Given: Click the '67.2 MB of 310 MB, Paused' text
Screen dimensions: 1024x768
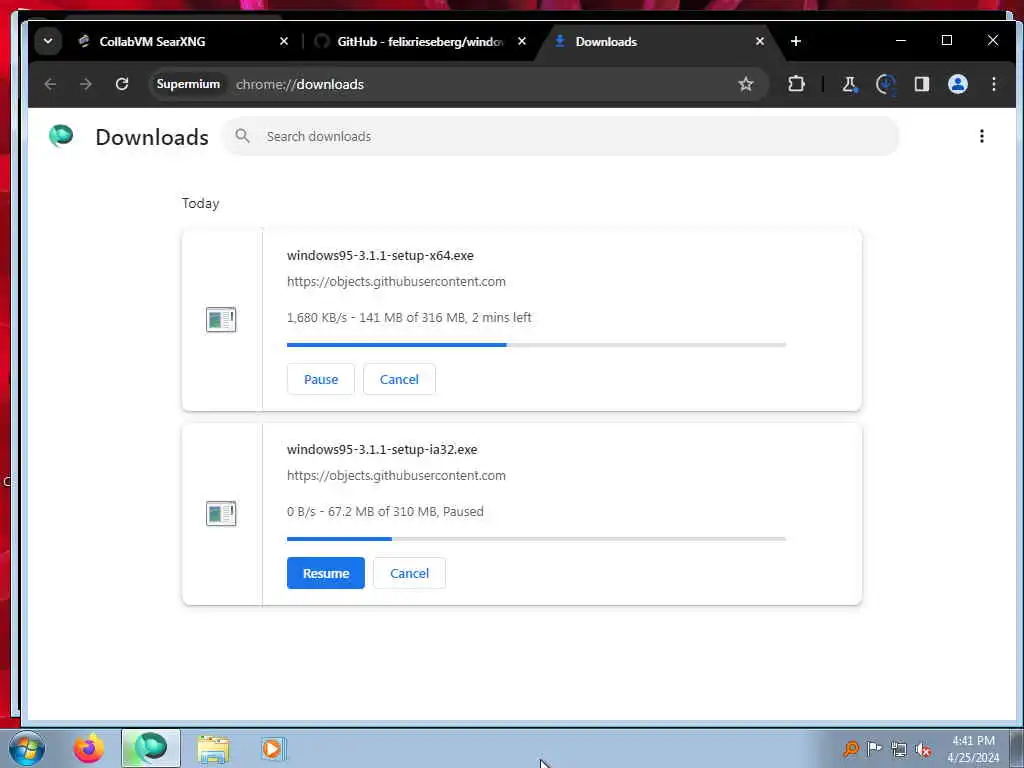Looking at the screenshot, I should click(x=406, y=511).
